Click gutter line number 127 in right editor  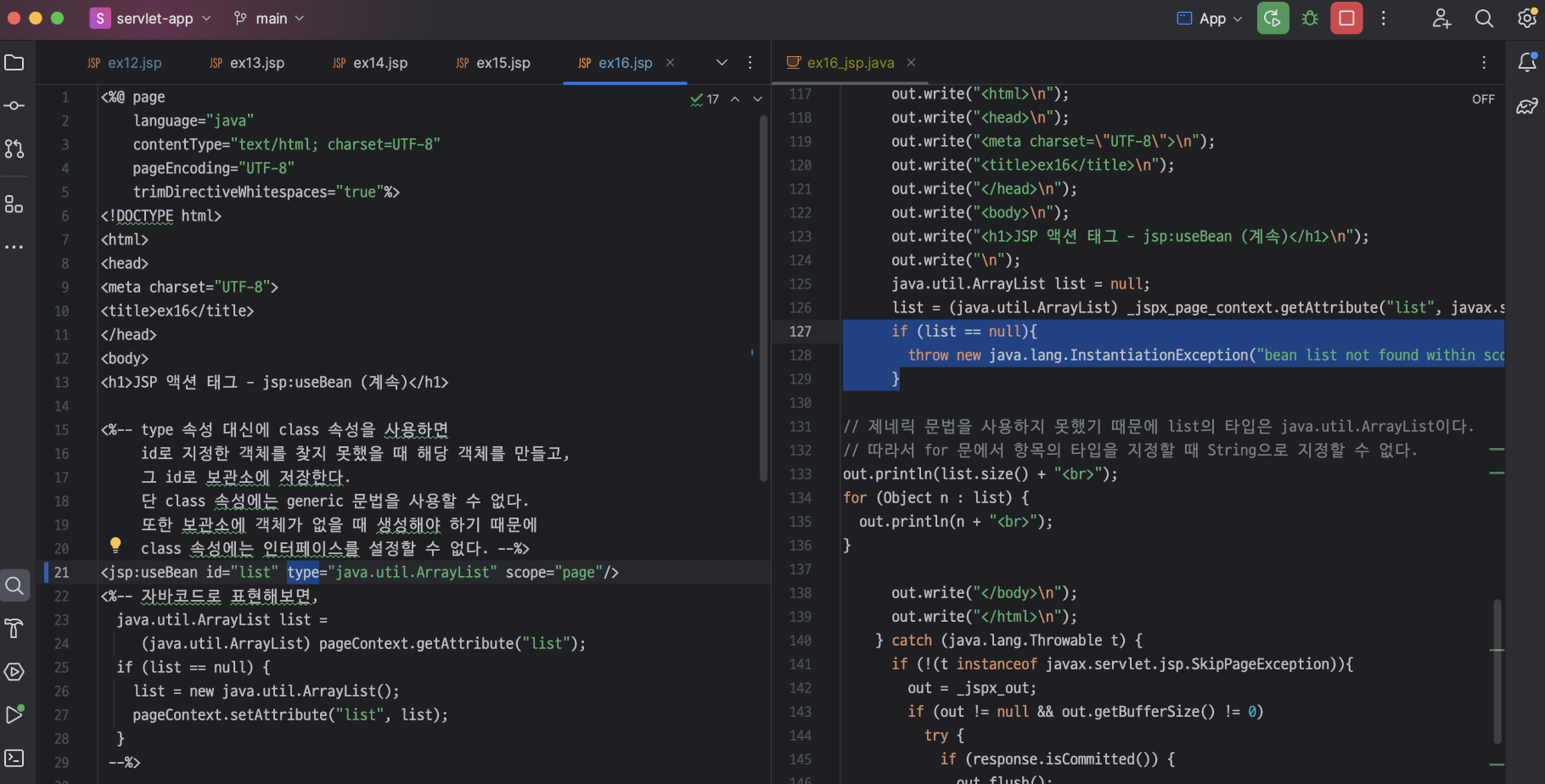[800, 331]
